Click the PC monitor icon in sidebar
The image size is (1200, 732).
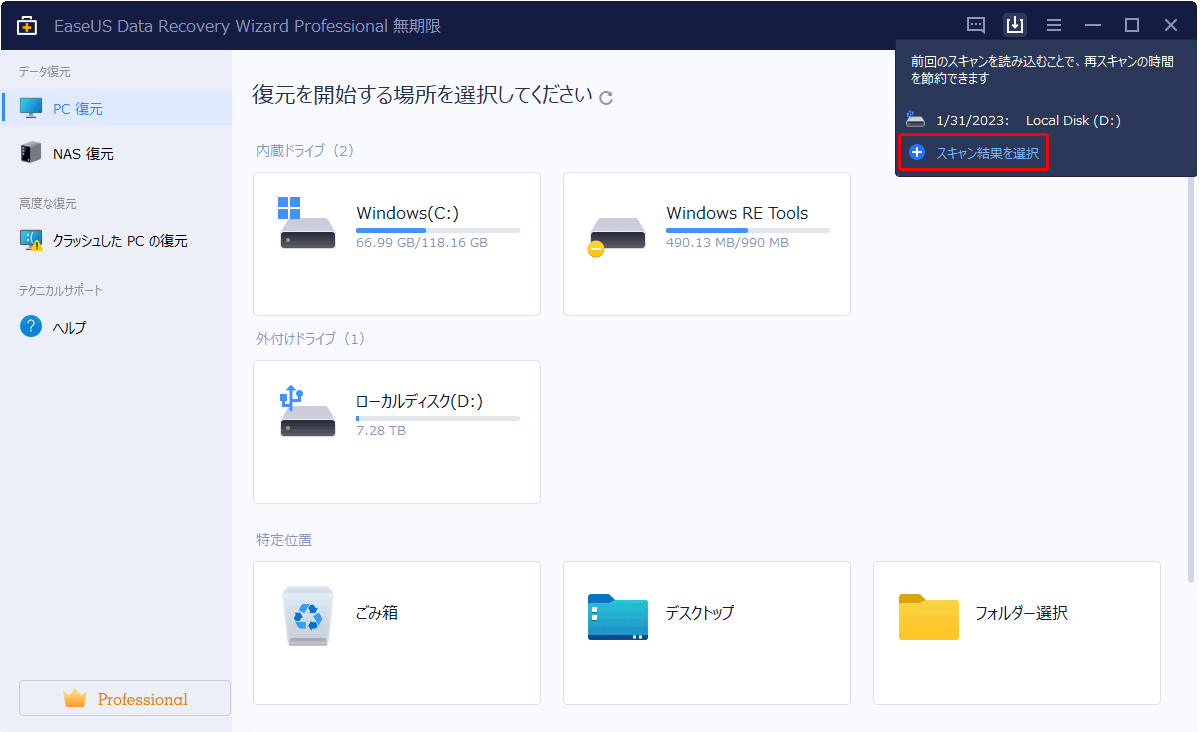[31, 108]
